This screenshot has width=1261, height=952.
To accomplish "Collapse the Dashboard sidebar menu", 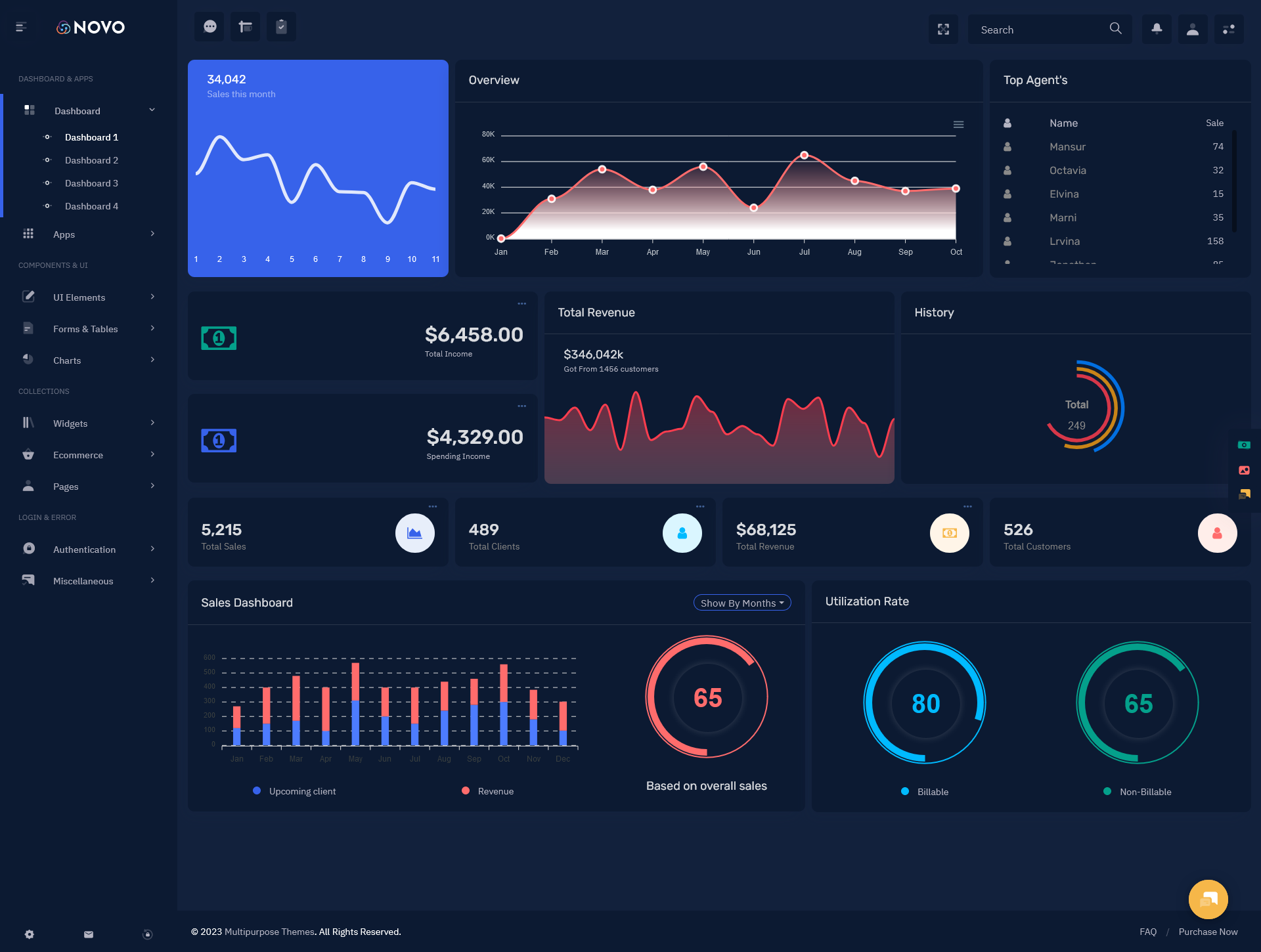I will coord(89,110).
